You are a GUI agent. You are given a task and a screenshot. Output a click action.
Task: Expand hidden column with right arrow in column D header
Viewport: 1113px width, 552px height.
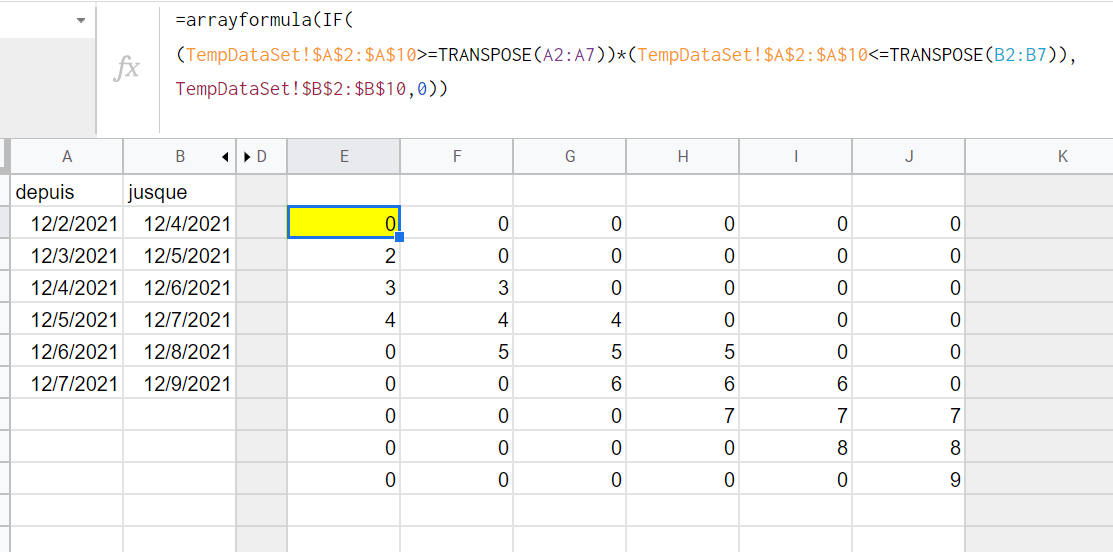[247, 157]
